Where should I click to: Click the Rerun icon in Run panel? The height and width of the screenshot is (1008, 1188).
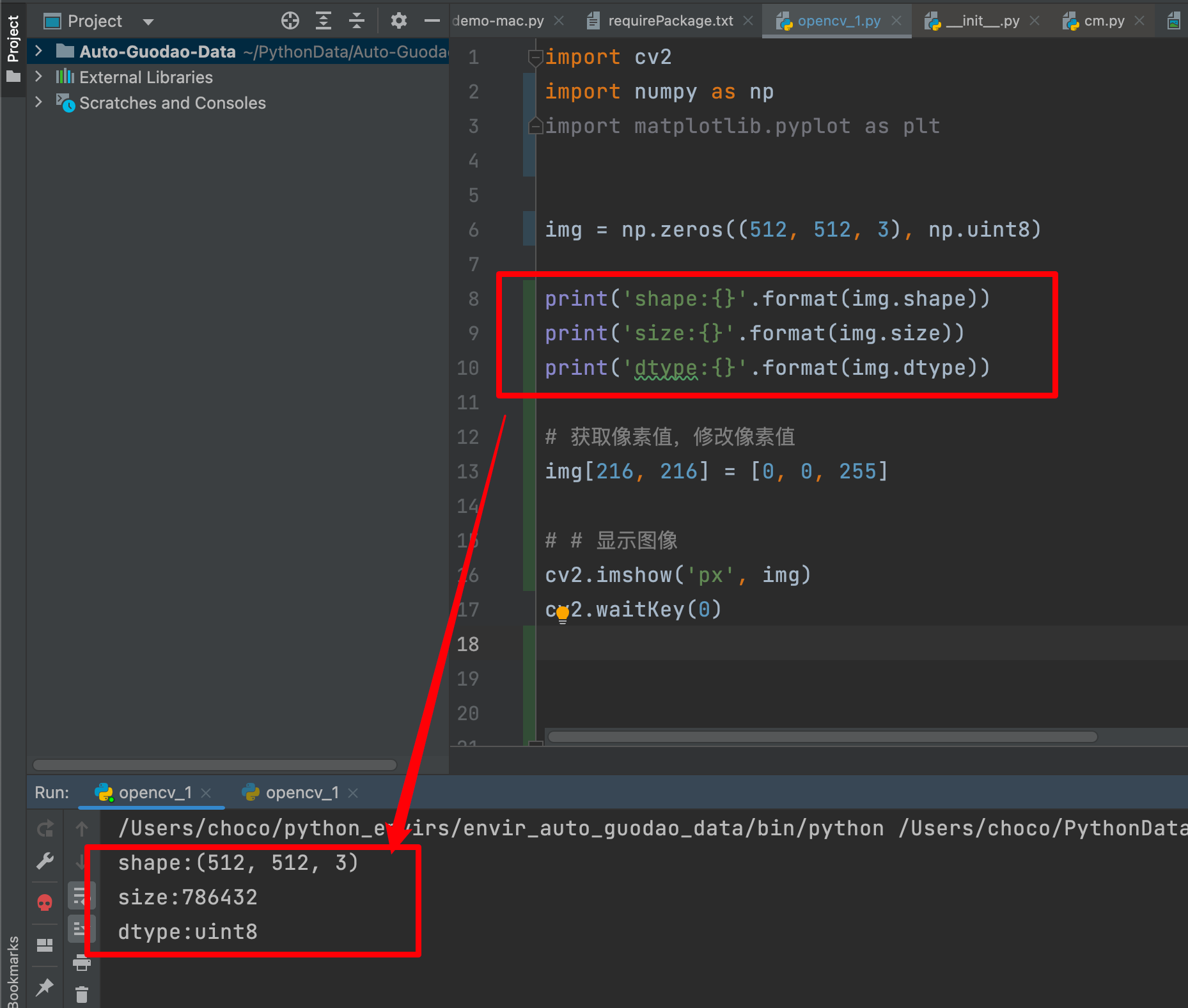[x=45, y=830]
